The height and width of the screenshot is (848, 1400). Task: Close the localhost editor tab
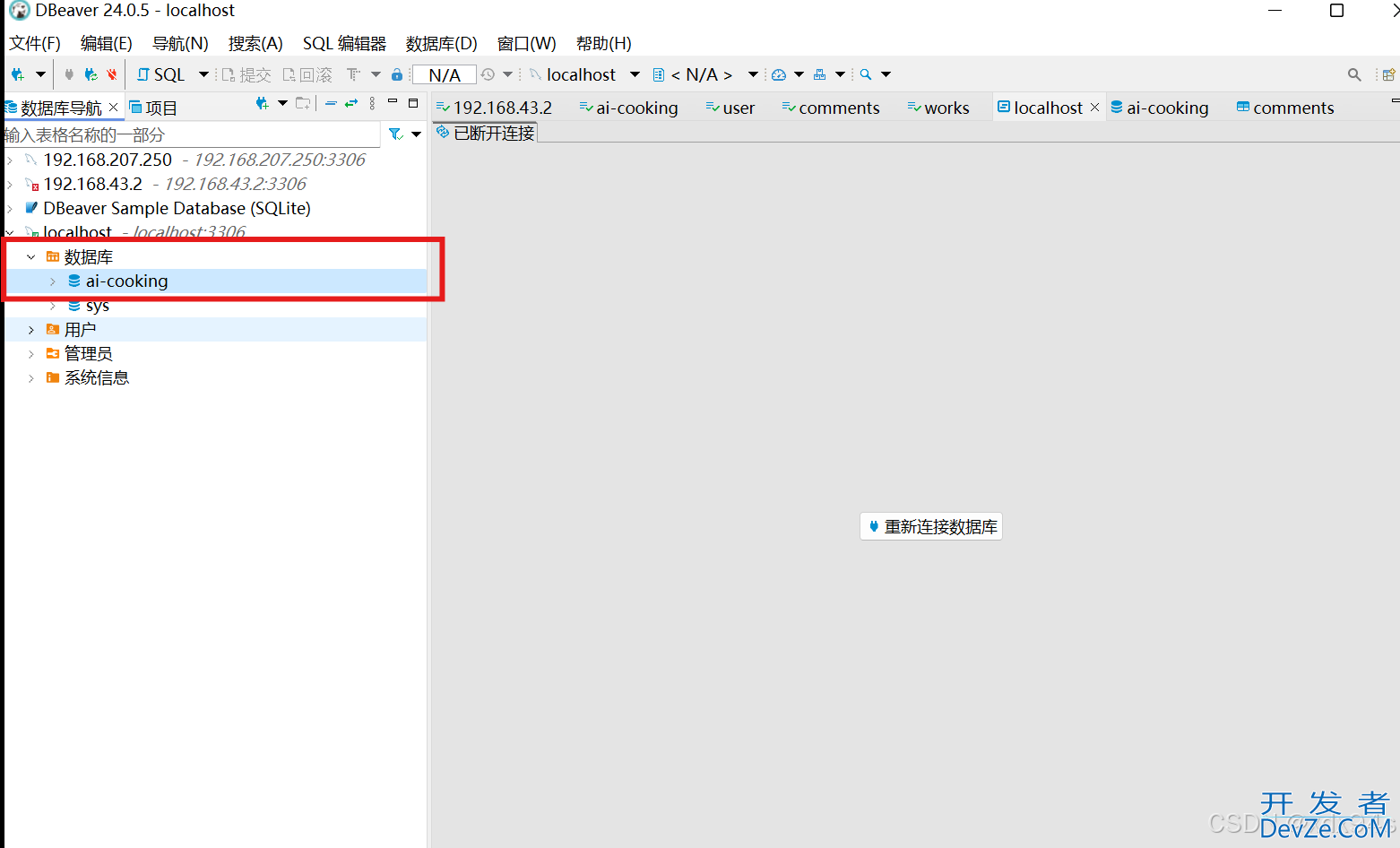[1094, 108]
